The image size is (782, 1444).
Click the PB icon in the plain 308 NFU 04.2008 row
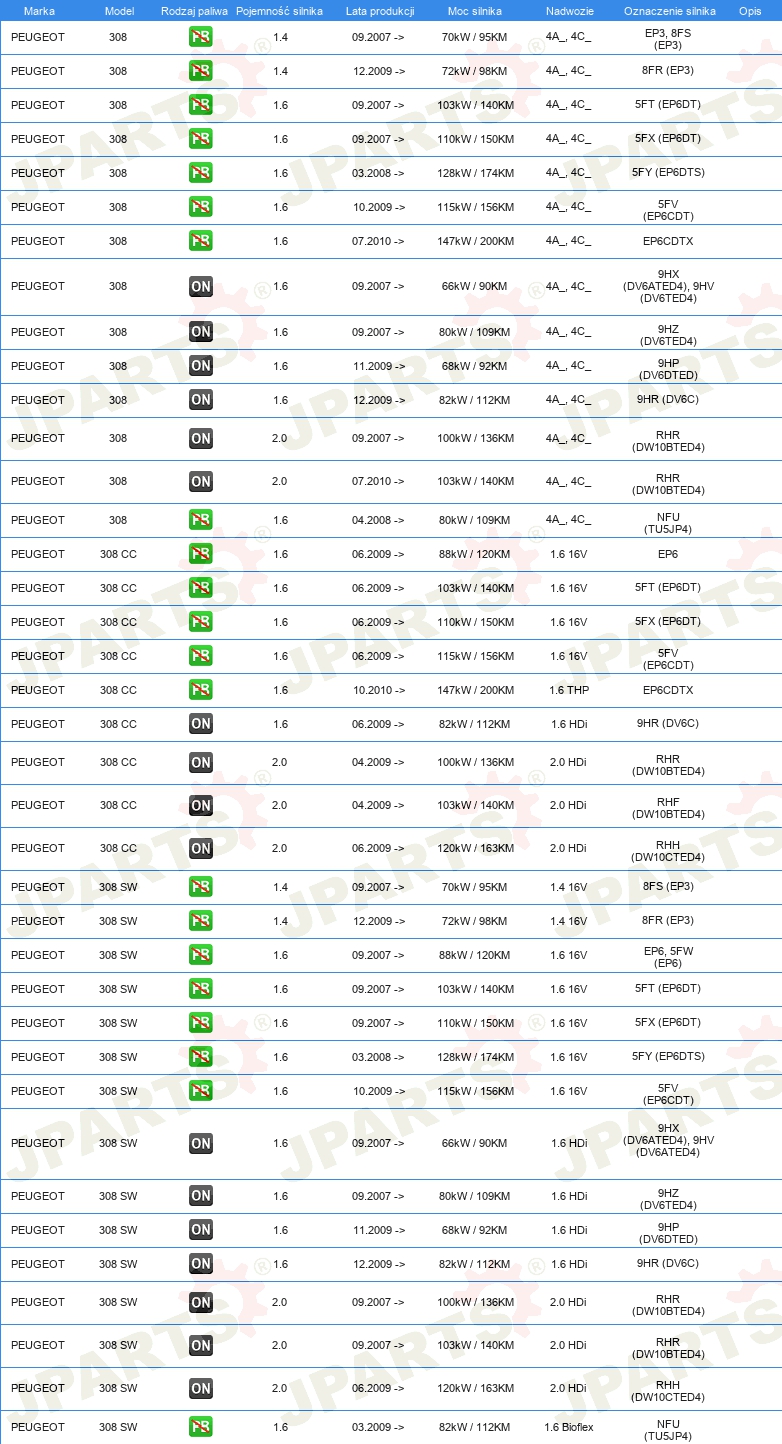pyautogui.click(x=201, y=520)
